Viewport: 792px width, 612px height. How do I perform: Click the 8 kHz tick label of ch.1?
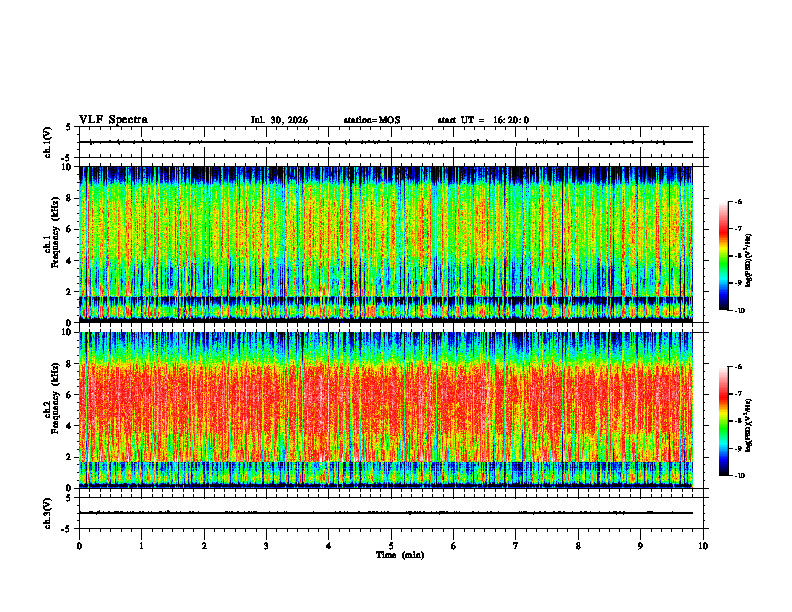coord(71,198)
